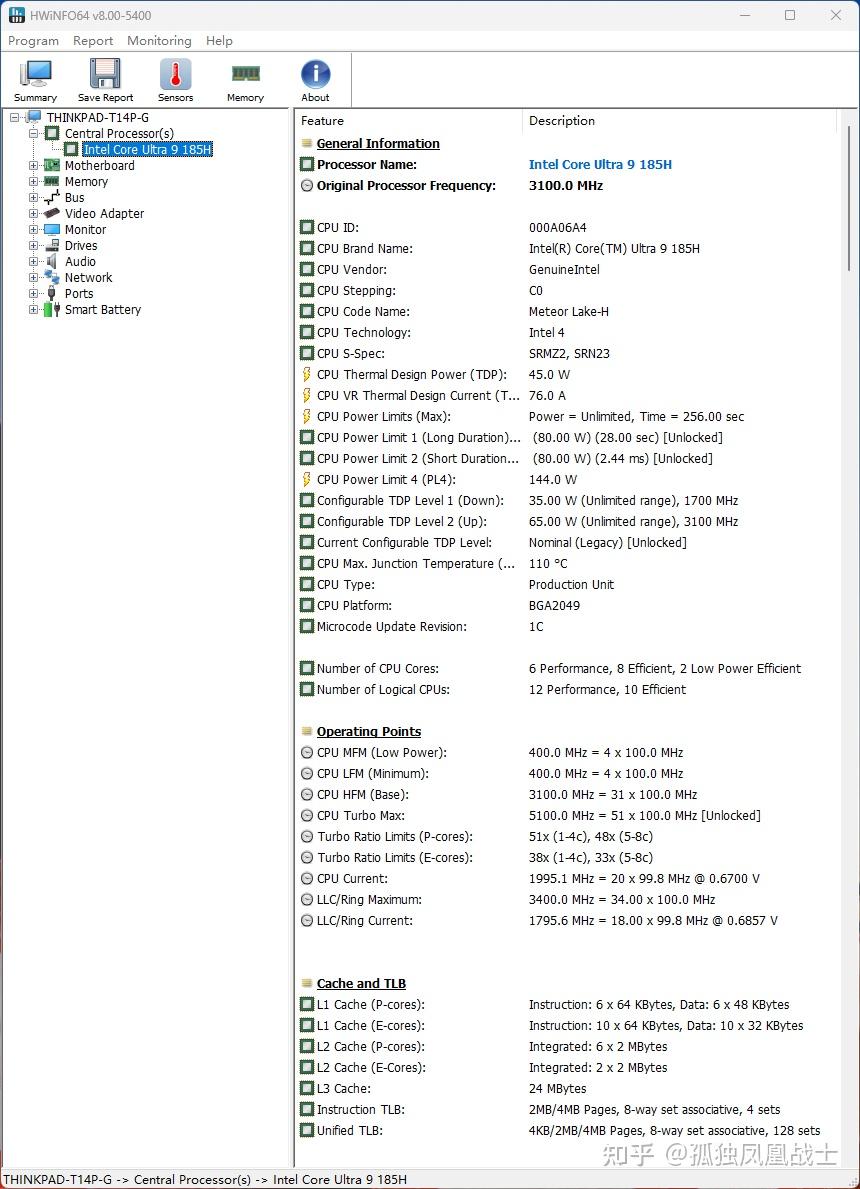Click the Audio speaker icon in tree
Viewport: 860px width, 1189px height.
pyautogui.click(x=52, y=262)
